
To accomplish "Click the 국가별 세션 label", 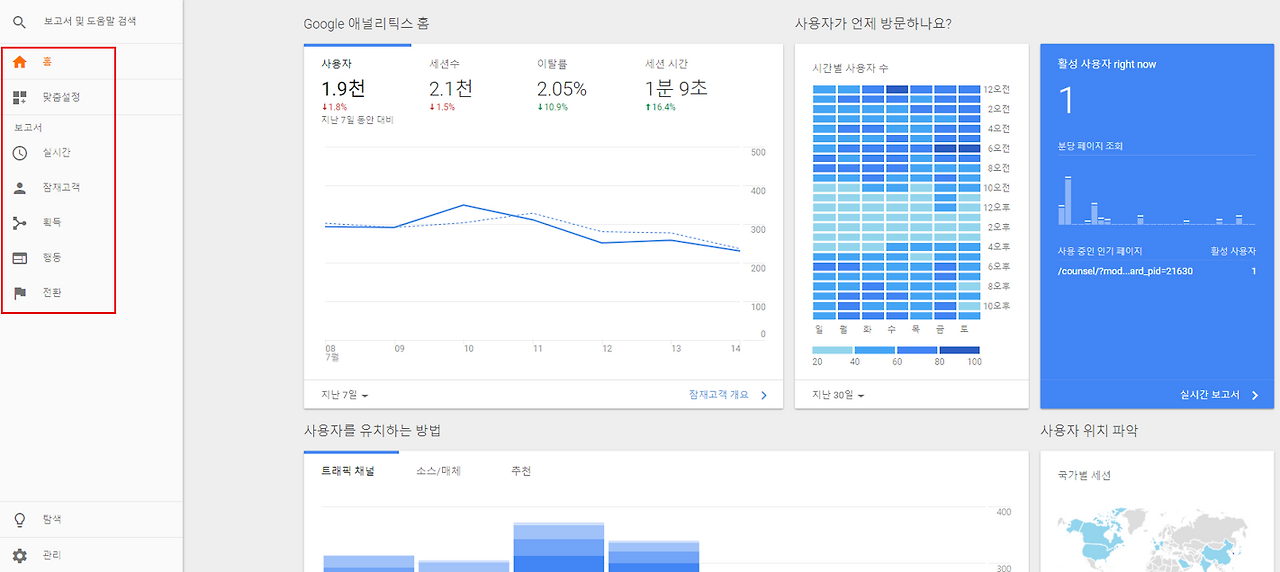I will point(1084,476).
